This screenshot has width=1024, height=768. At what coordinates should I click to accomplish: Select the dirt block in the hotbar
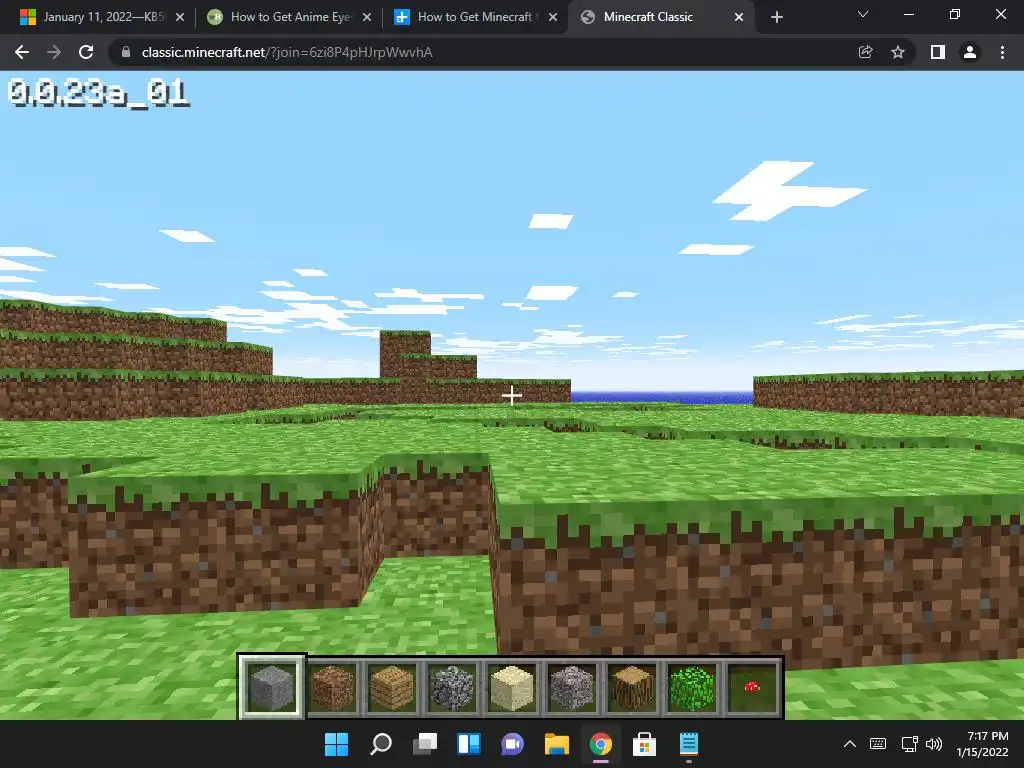click(332, 687)
